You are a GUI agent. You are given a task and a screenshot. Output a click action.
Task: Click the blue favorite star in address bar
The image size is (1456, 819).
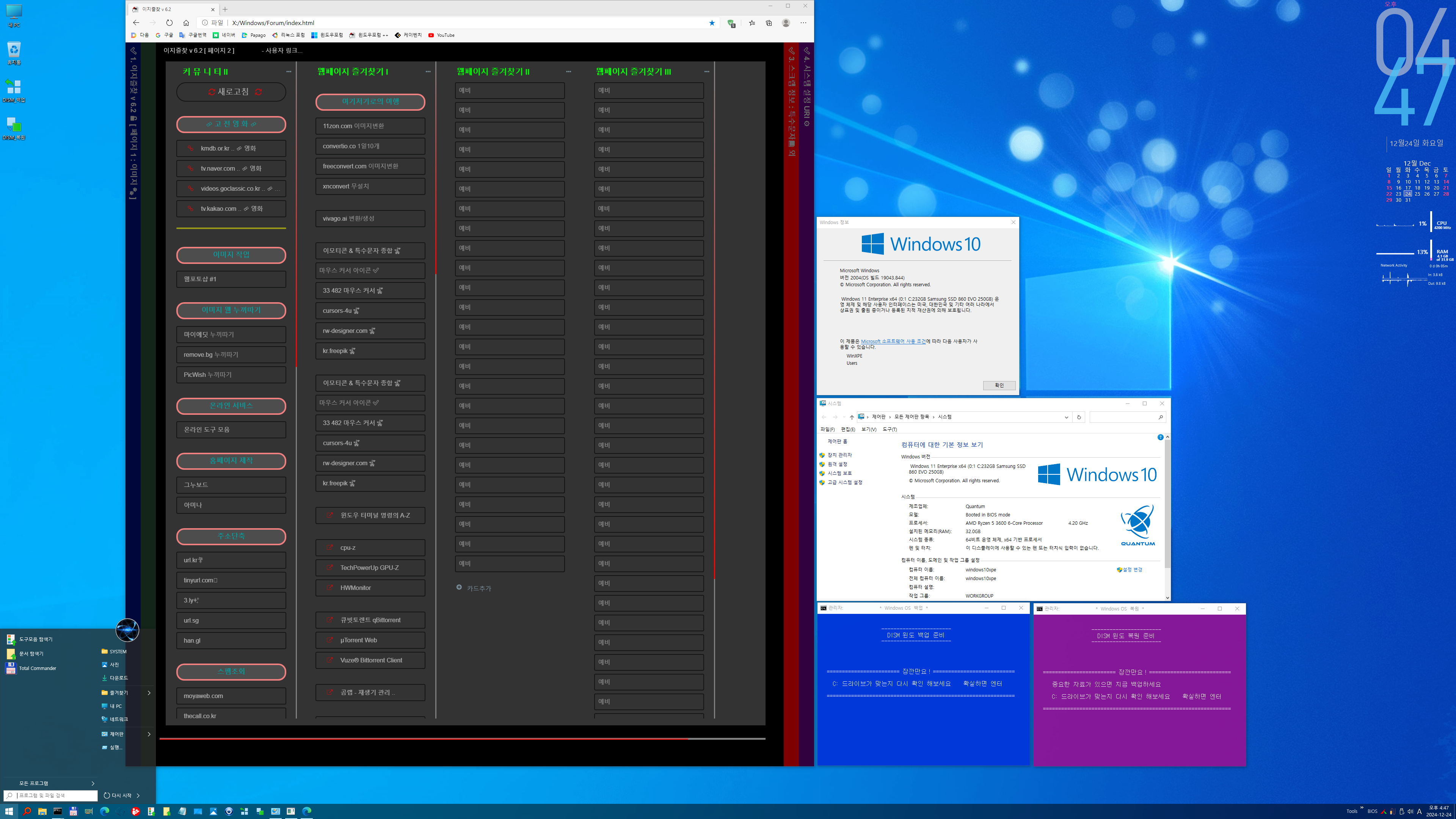tap(712, 23)
